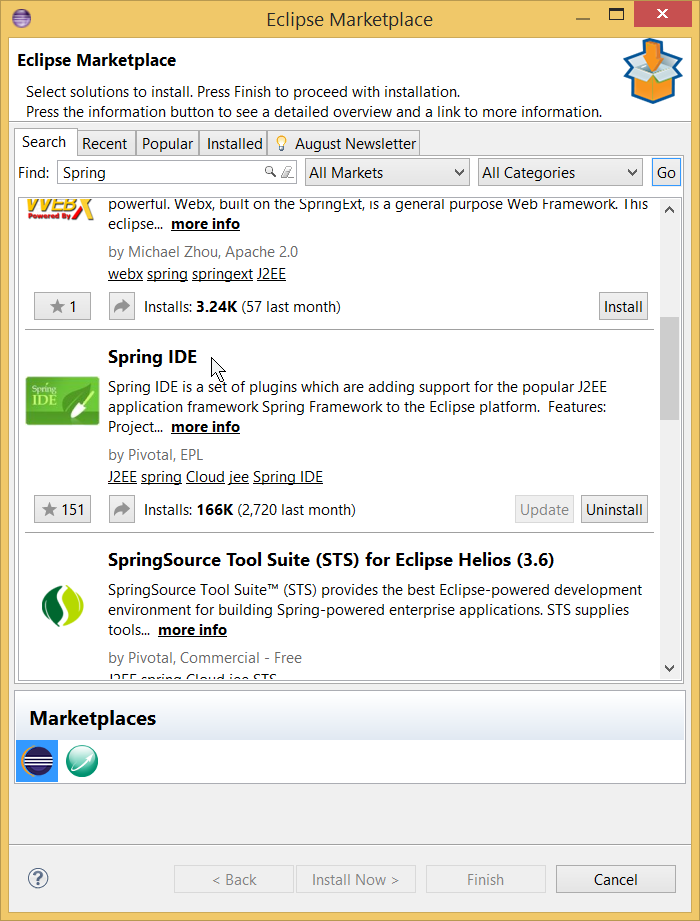Image resolution: width=700 pixels, height=921 pixels.
Task: Click the J2EE tag under Webx
Action: coord(272,274)
